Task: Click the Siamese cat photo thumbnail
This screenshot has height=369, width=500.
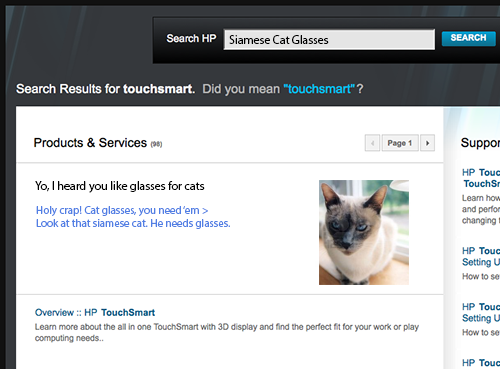Action: [364, 232]
